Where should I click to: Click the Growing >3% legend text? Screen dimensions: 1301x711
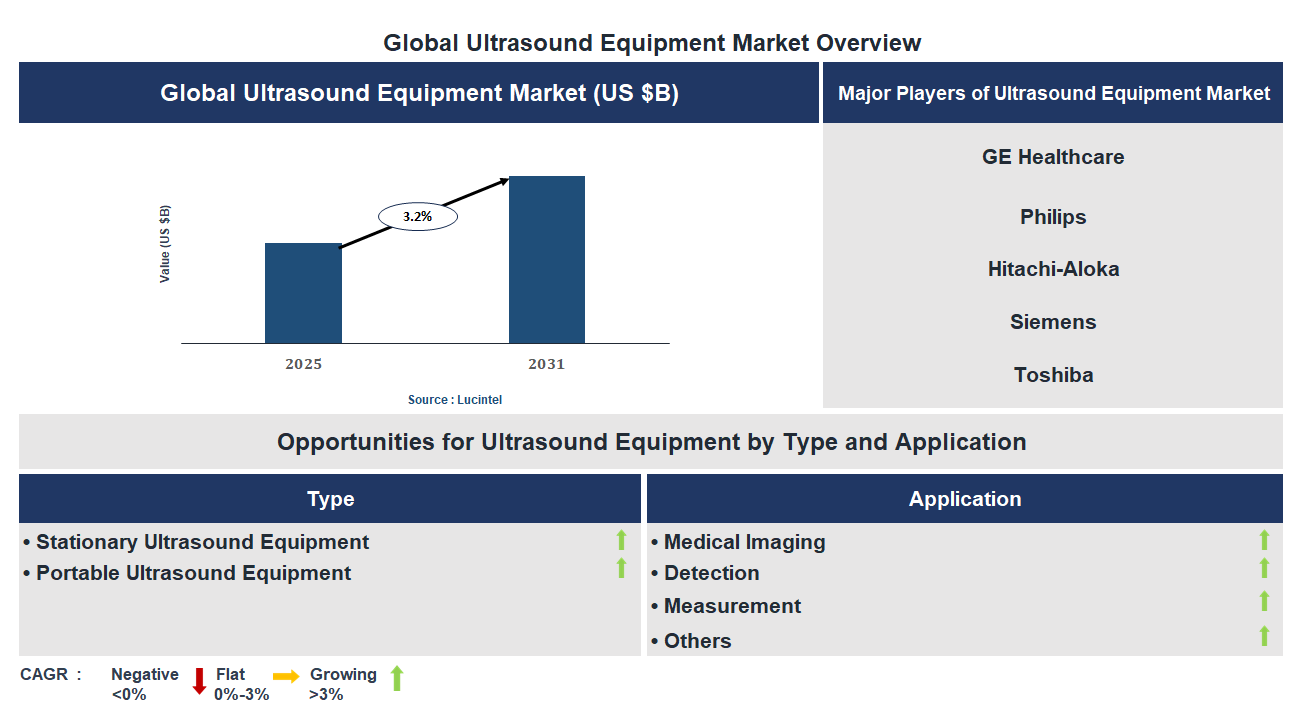343,684
